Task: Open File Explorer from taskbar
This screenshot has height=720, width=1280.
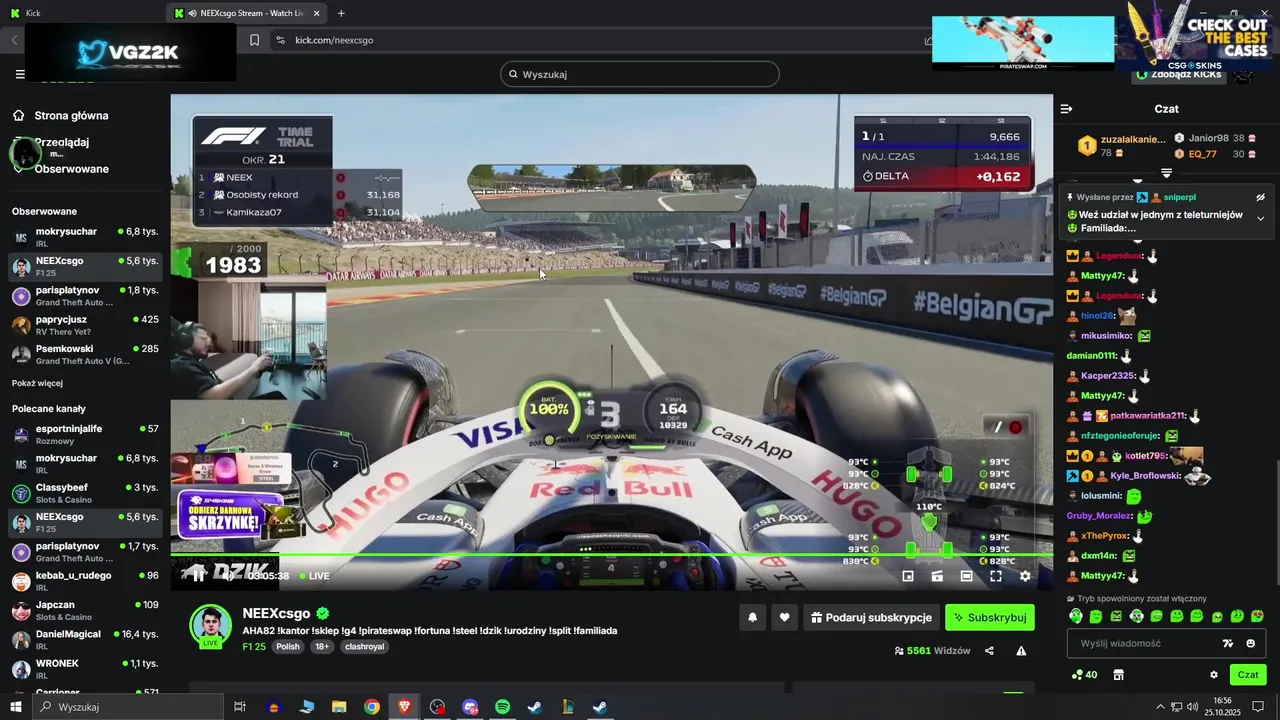Action: (338, 707)
